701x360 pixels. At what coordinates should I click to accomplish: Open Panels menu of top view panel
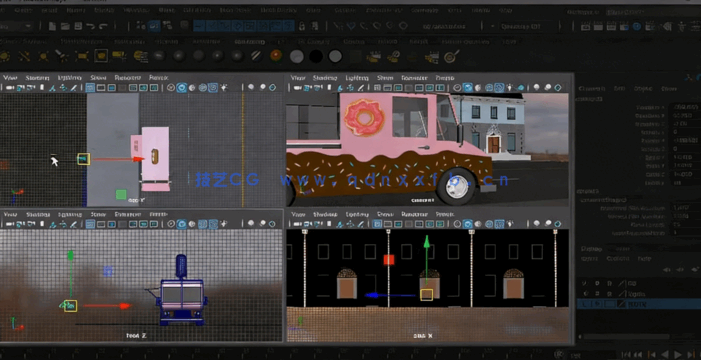point(158,78)
